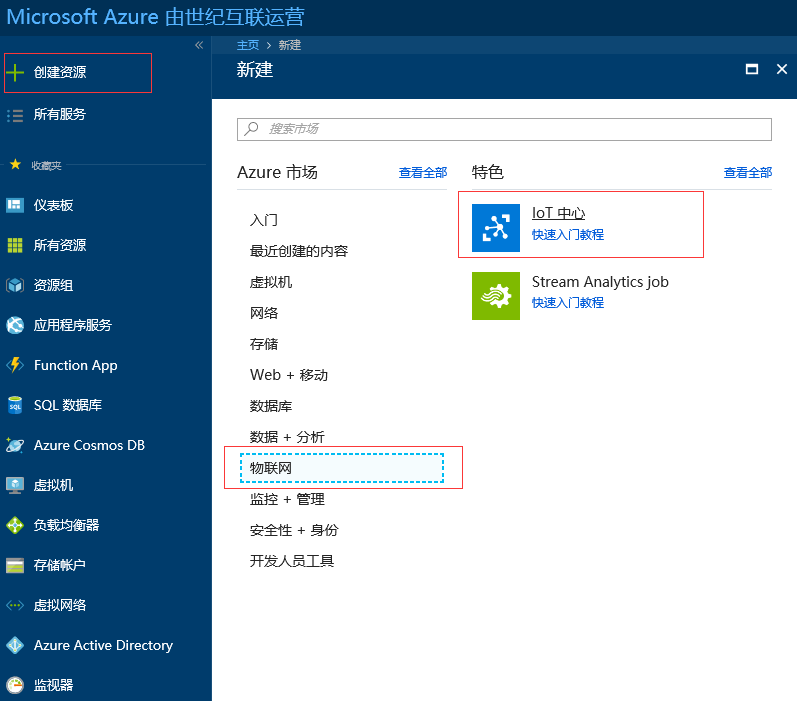Open the SQL 数据库 icon in the sidebar
The image size is (797, 701).
tap(15, 405)
